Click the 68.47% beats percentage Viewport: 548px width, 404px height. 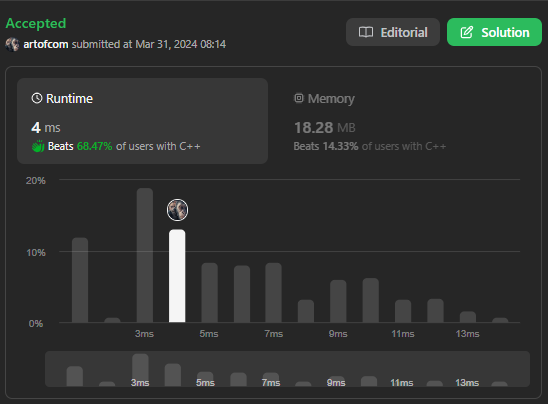[94, 146]
